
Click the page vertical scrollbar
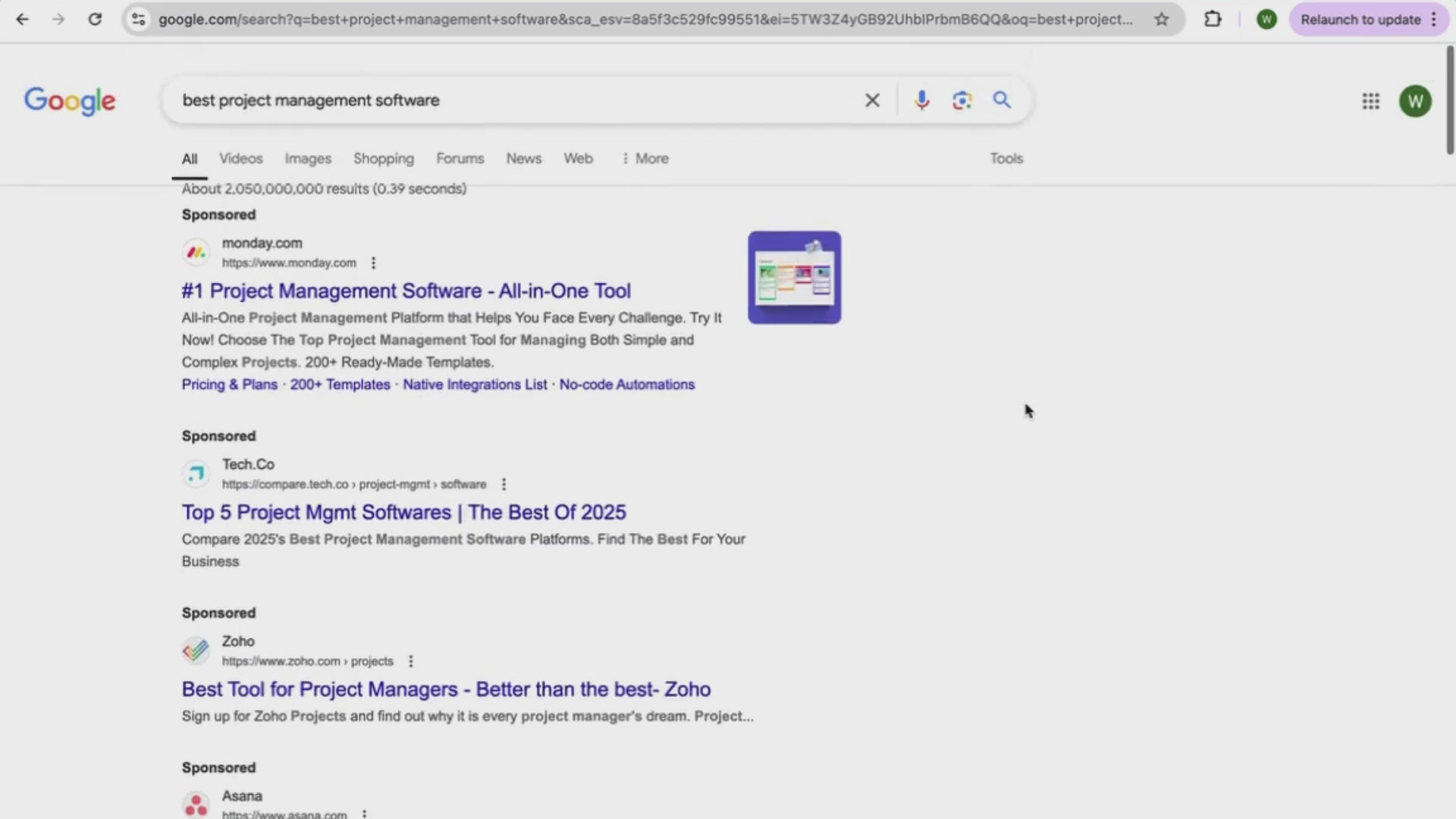pos(1449,99)
